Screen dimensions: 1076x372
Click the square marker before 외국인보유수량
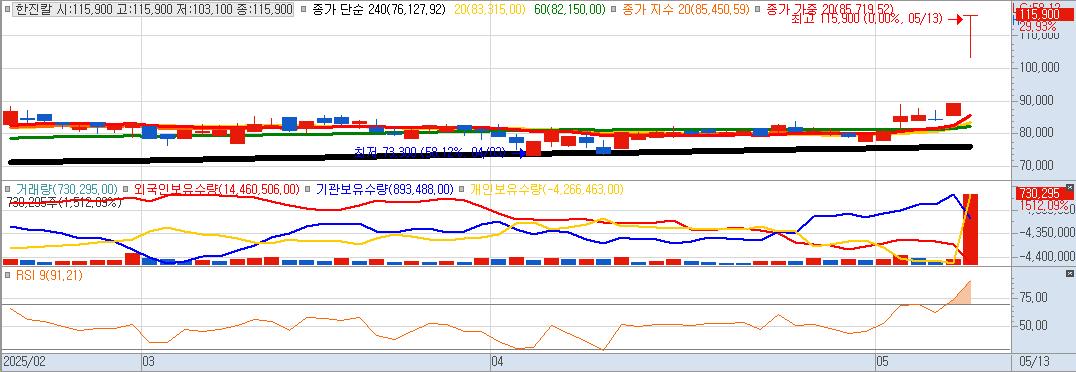pos(127,189)
